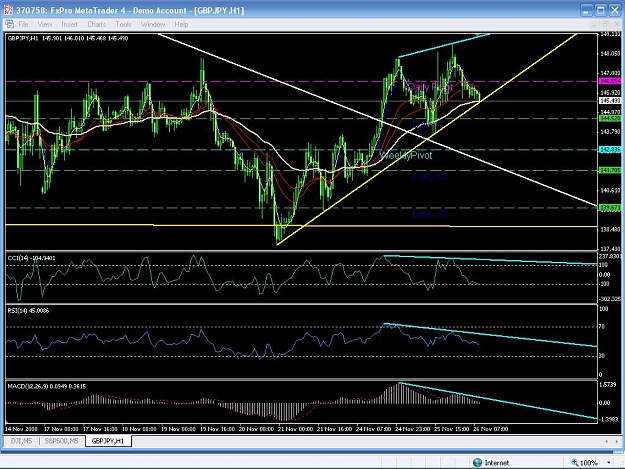Click the 148.050 price scale value

(x=610, y=53)
